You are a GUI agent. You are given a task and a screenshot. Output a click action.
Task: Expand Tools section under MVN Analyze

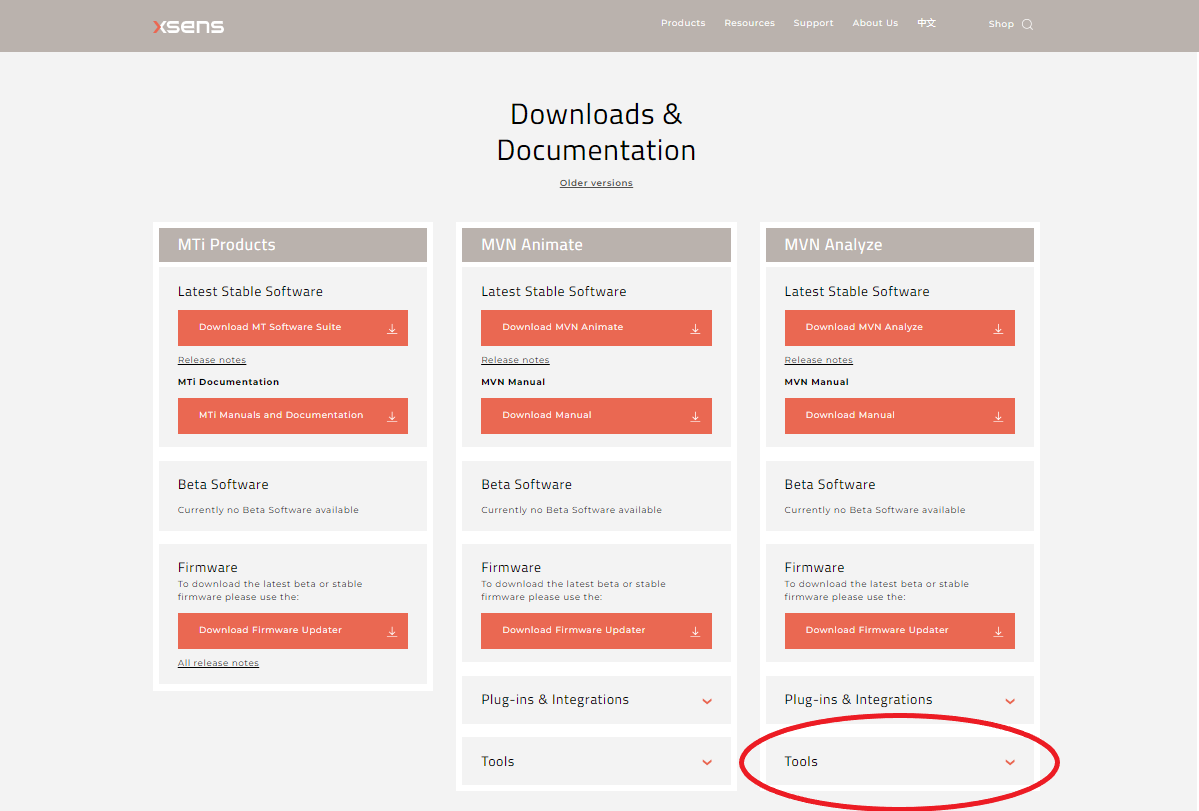tap(1010, 763)
